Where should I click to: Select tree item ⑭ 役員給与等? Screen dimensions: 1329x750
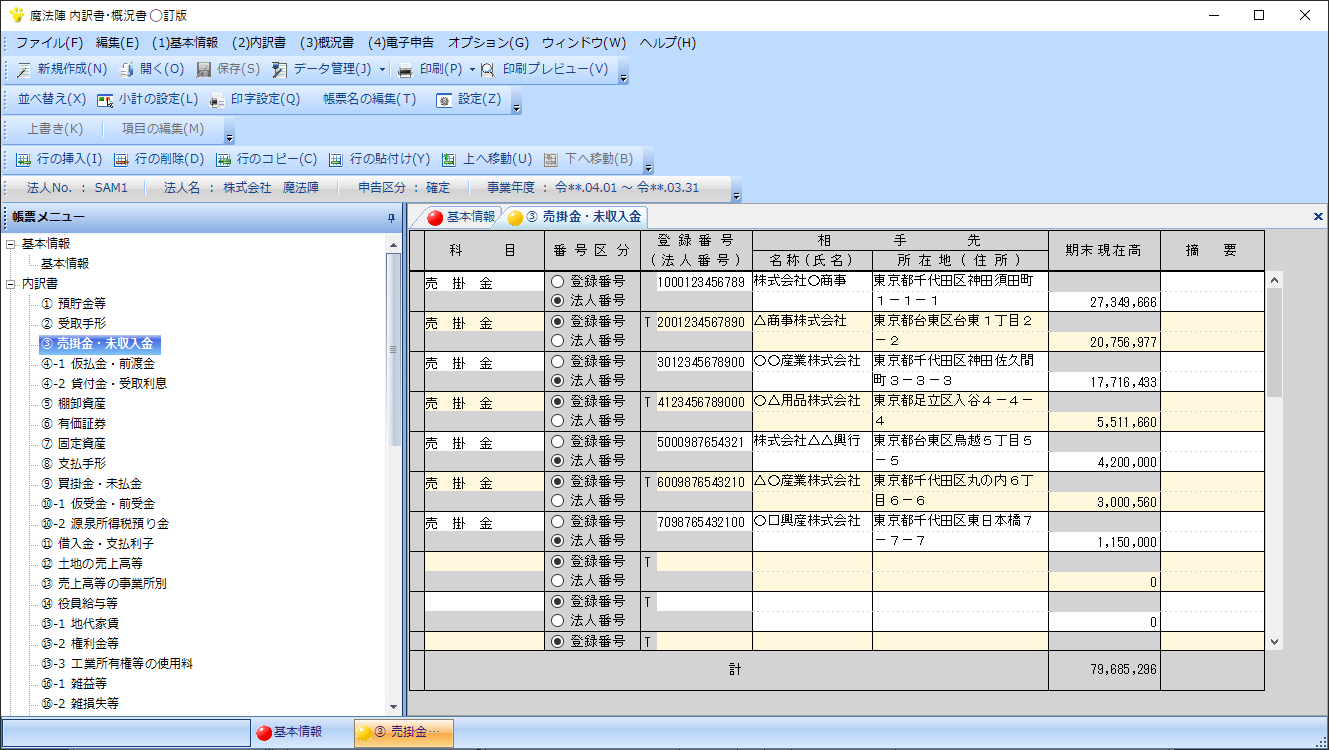[x=80, y=603]
